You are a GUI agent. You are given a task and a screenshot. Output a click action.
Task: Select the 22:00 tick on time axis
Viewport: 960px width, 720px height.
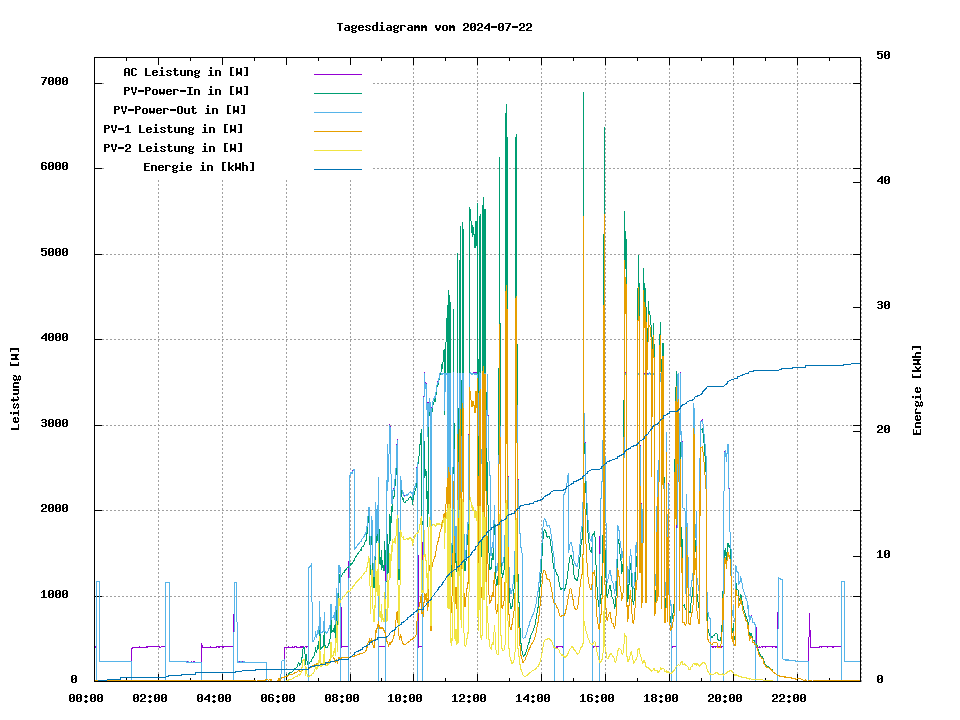pyautogui.click(x=788, y=698)
